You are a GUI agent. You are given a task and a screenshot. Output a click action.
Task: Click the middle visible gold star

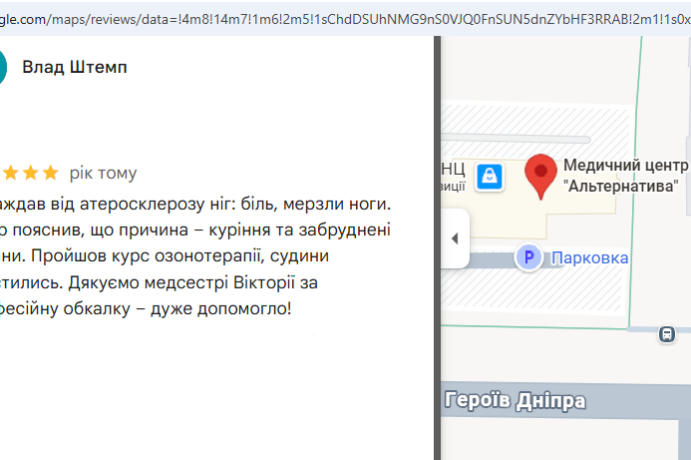(x=30, y=173)
